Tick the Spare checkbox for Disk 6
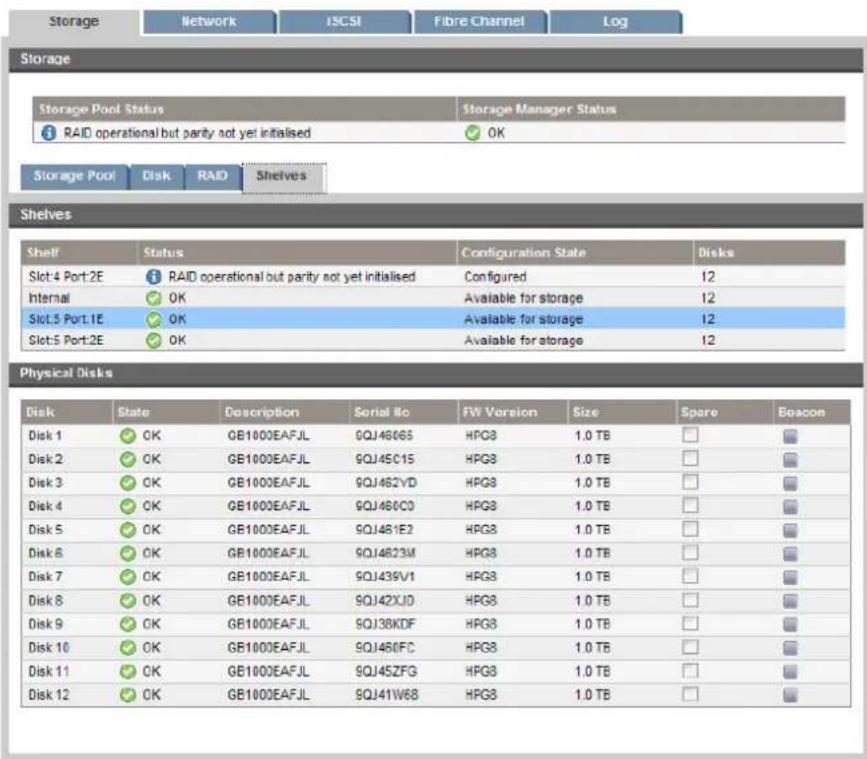This screenshot has height=759, width=867. (x=690, y=552)
